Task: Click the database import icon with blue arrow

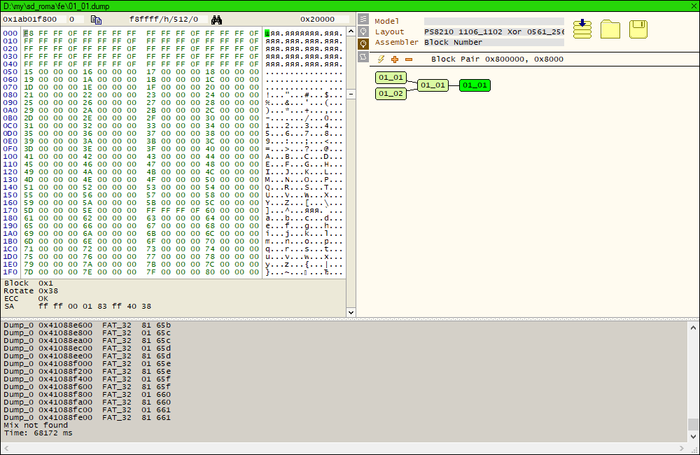Action: point(582,29)
